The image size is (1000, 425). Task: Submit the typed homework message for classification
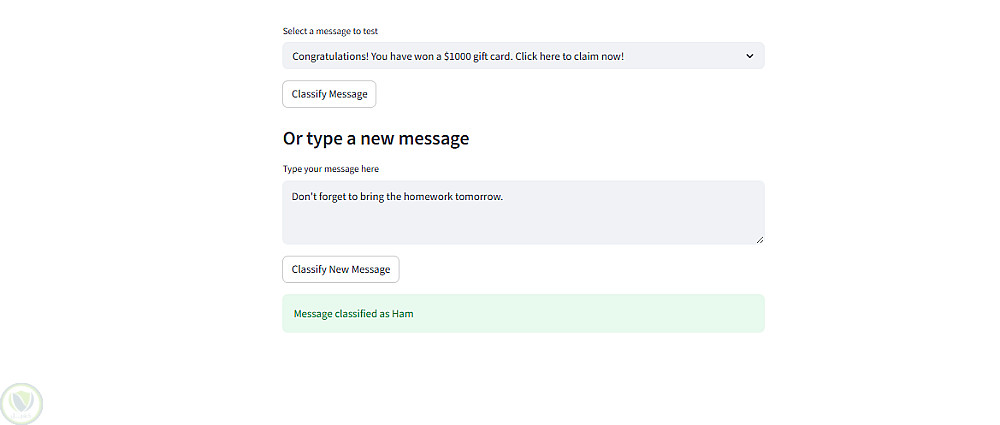[341, 269]
